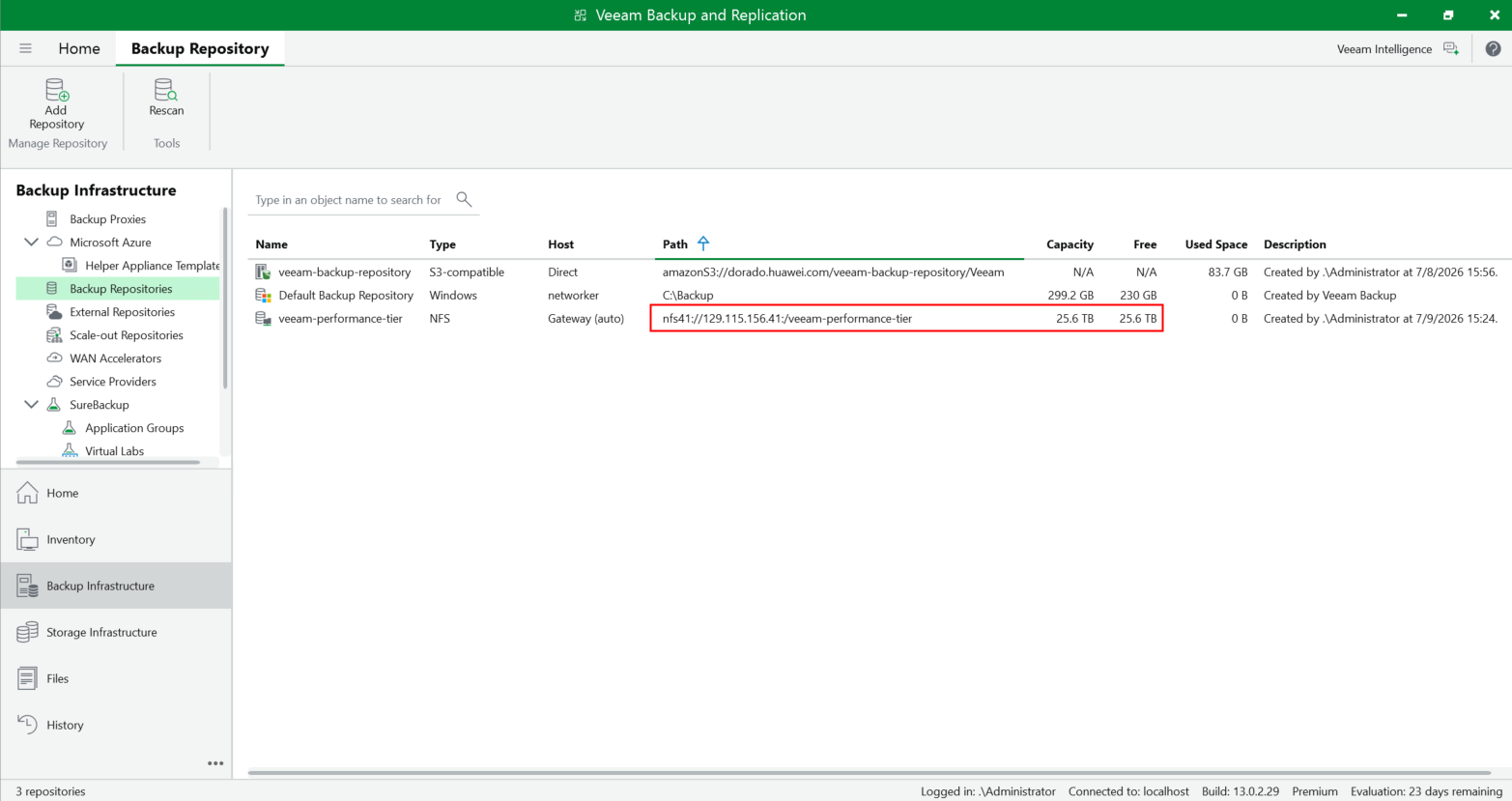Screen dimensions: 1512x801
Task: Click the Default Backup Repository row icon
Action: [263, 296]
